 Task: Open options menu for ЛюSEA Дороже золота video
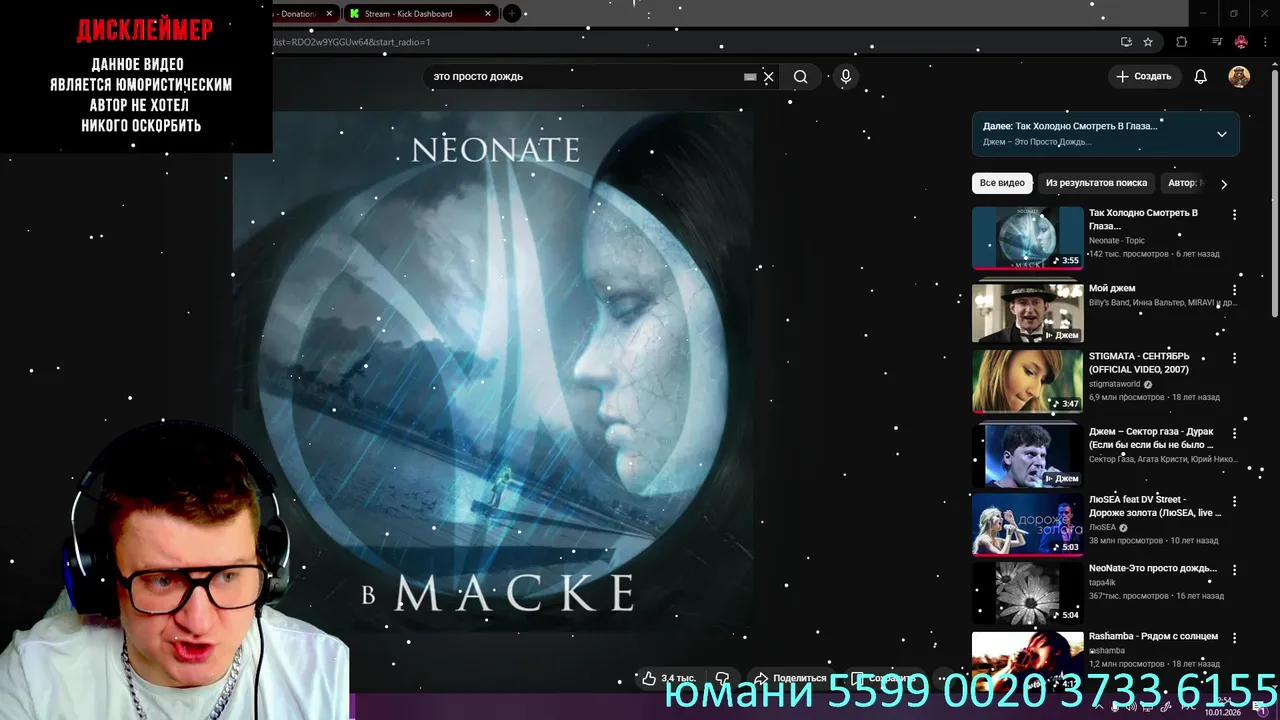click(x=1234, y=501)
